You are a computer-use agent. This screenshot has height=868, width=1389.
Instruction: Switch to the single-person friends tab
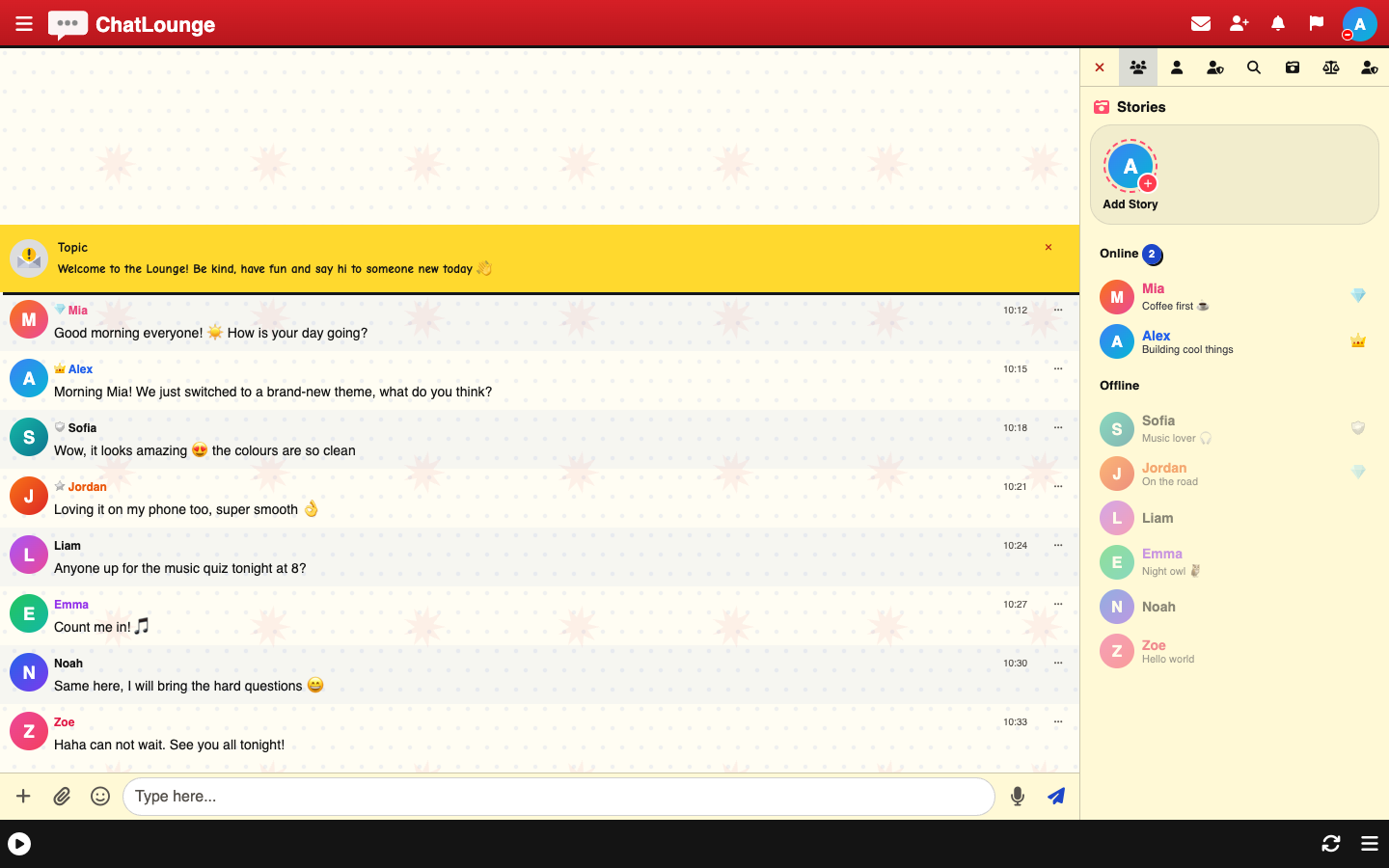point(1177,68)
